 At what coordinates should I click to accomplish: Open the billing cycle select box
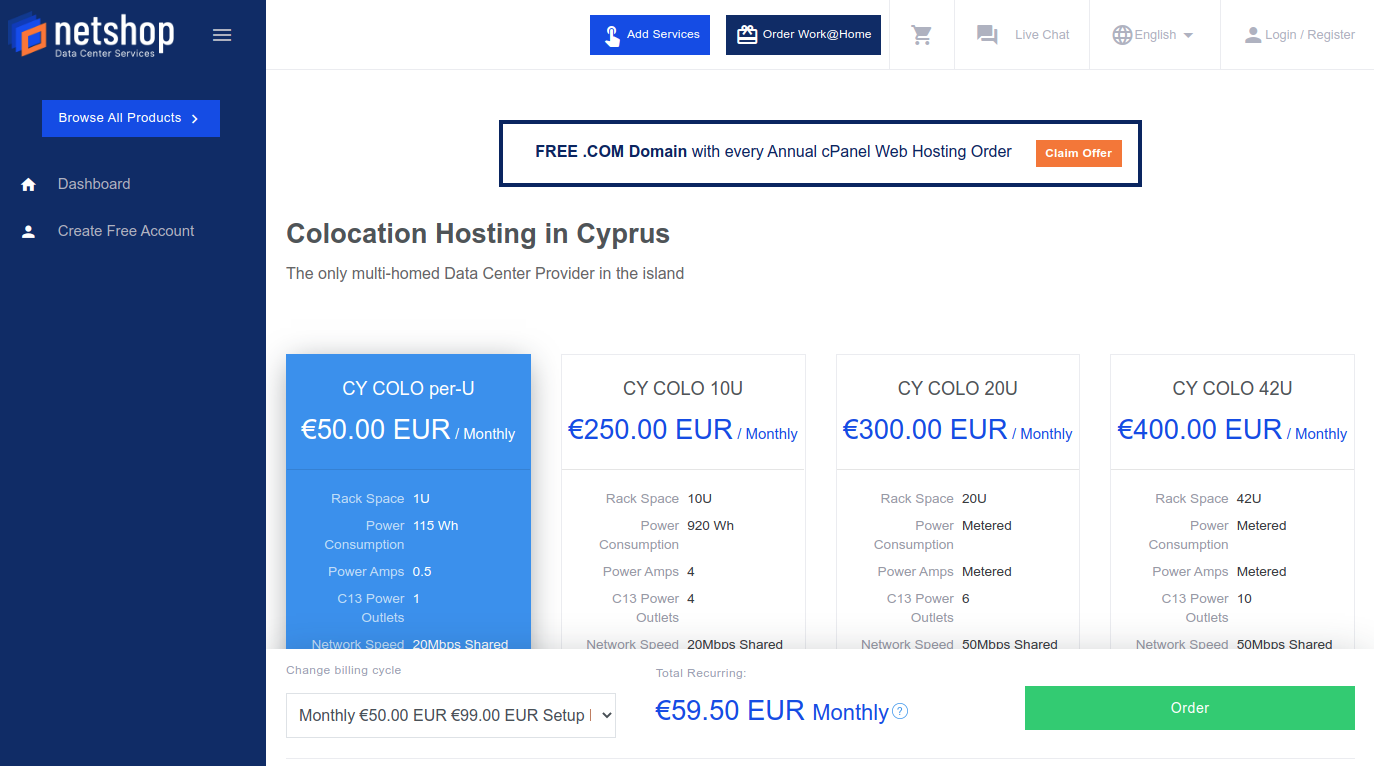451,716
